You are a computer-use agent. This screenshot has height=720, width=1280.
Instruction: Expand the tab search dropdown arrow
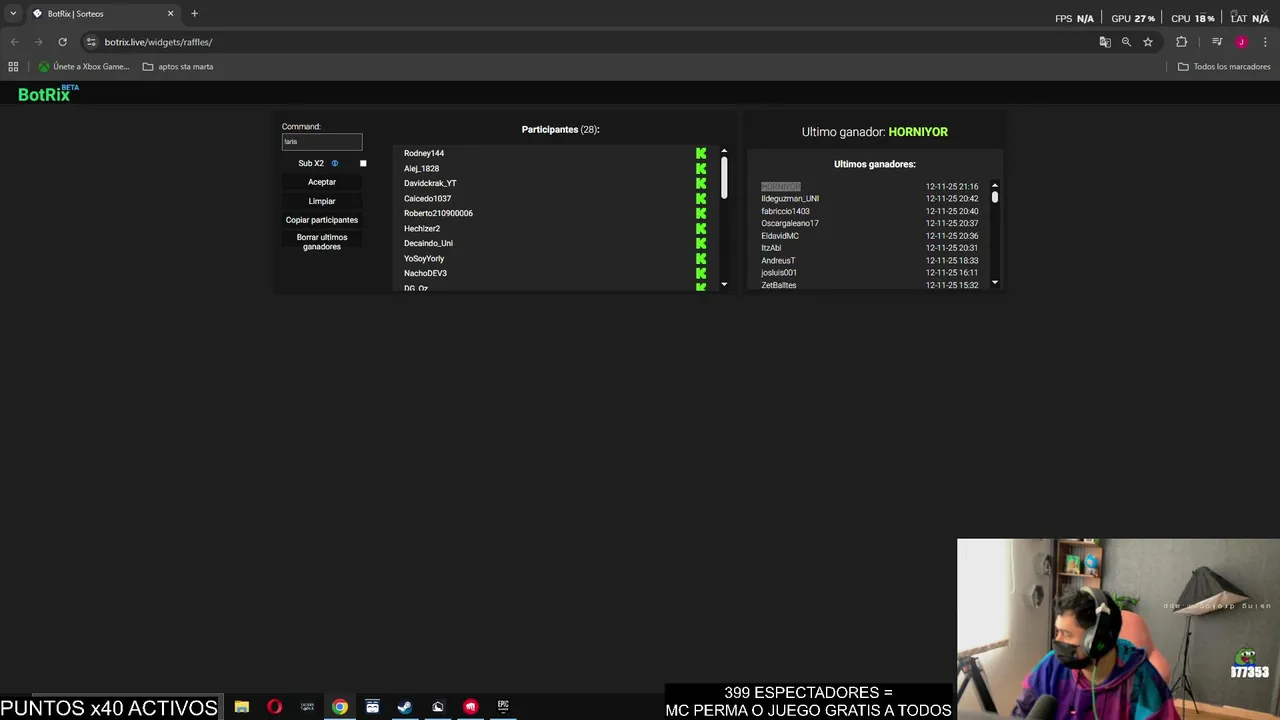point(13,14)
